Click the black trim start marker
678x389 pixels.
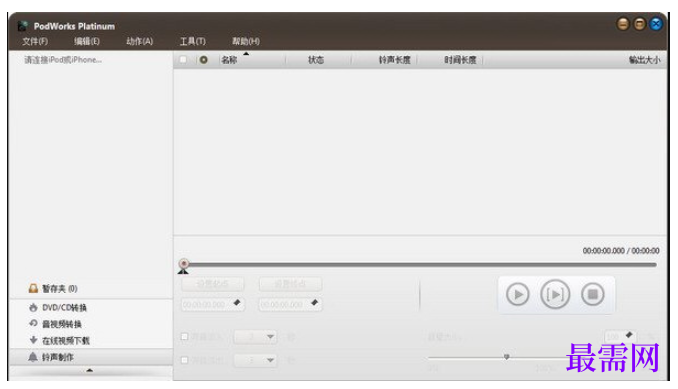point(183,271)
